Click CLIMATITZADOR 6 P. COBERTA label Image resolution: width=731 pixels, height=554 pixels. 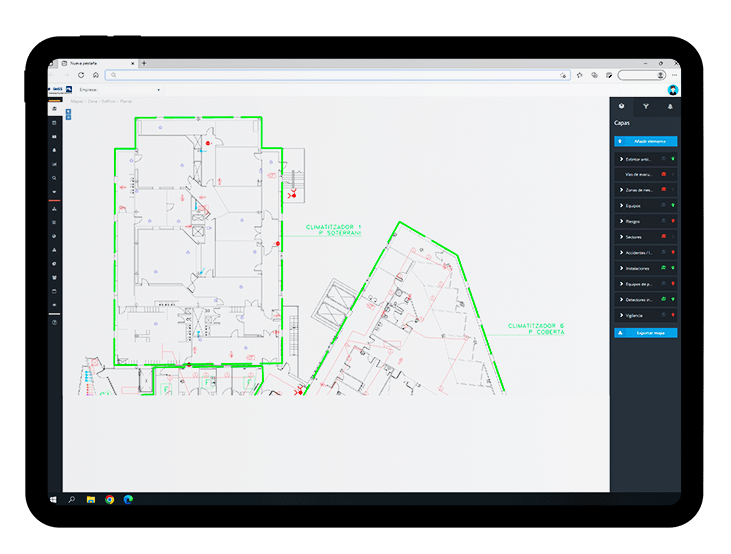(x=536, y=329)
